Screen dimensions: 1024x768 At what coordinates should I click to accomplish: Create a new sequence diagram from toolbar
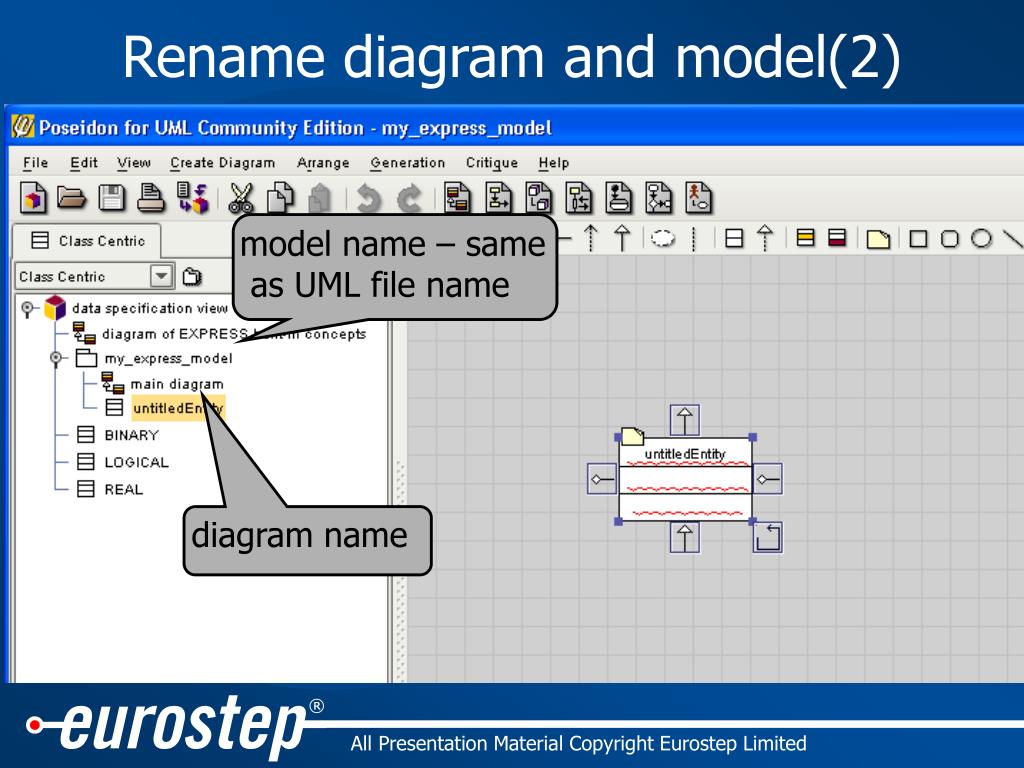click(579, 198)
